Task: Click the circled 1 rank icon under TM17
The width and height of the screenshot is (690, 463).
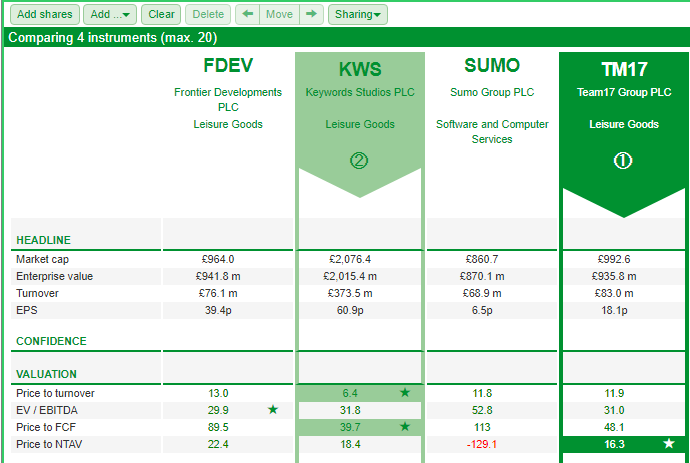Action: [x=623, y=161]
